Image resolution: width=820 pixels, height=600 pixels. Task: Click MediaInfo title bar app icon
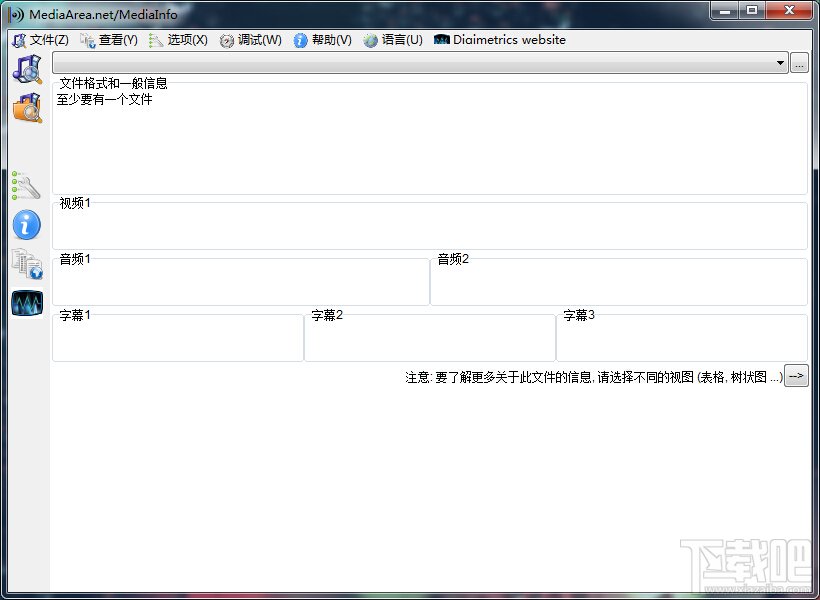click(x=16, y=15)
